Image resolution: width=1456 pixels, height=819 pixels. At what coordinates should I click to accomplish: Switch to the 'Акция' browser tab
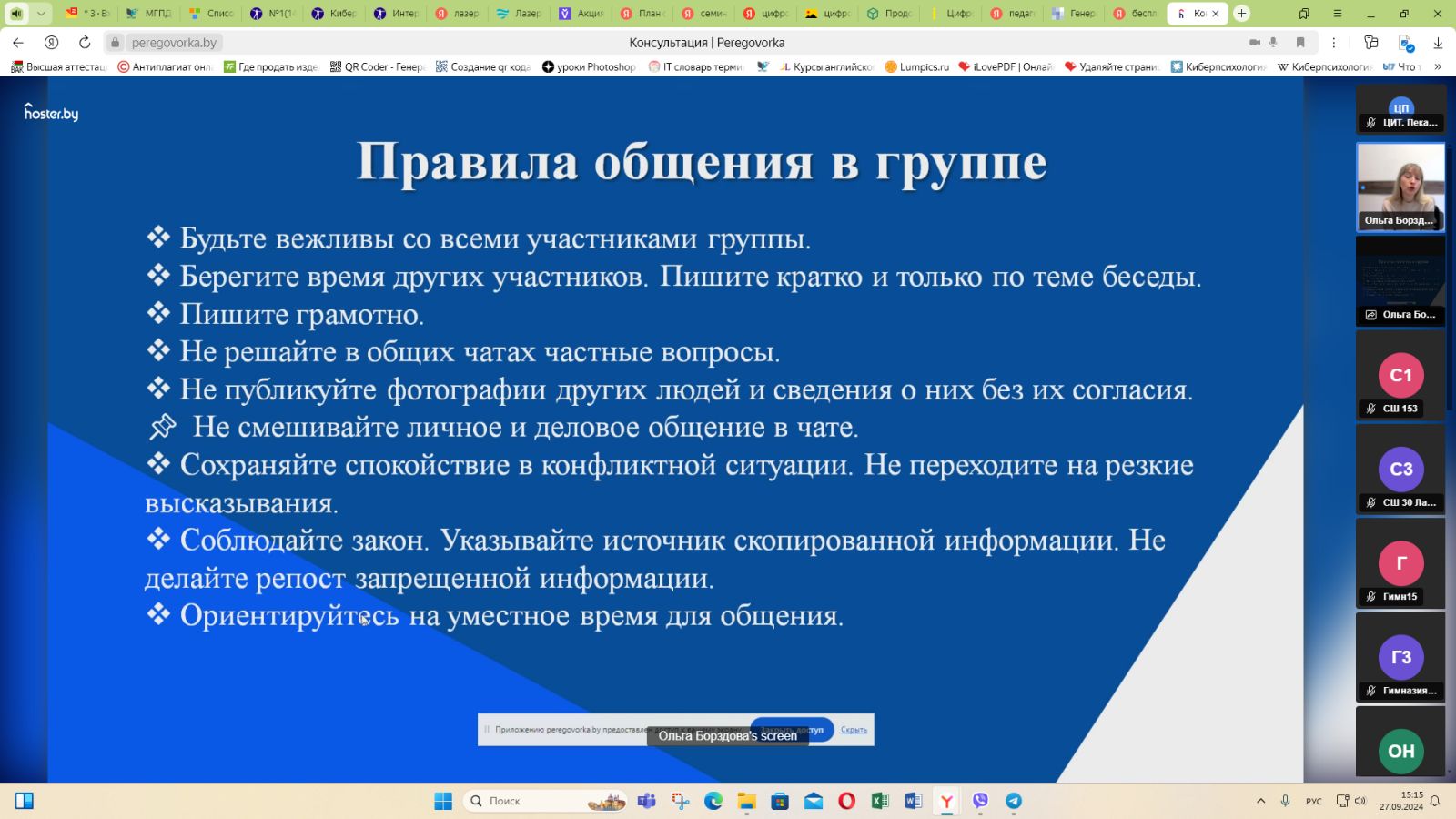coord(581,14)
